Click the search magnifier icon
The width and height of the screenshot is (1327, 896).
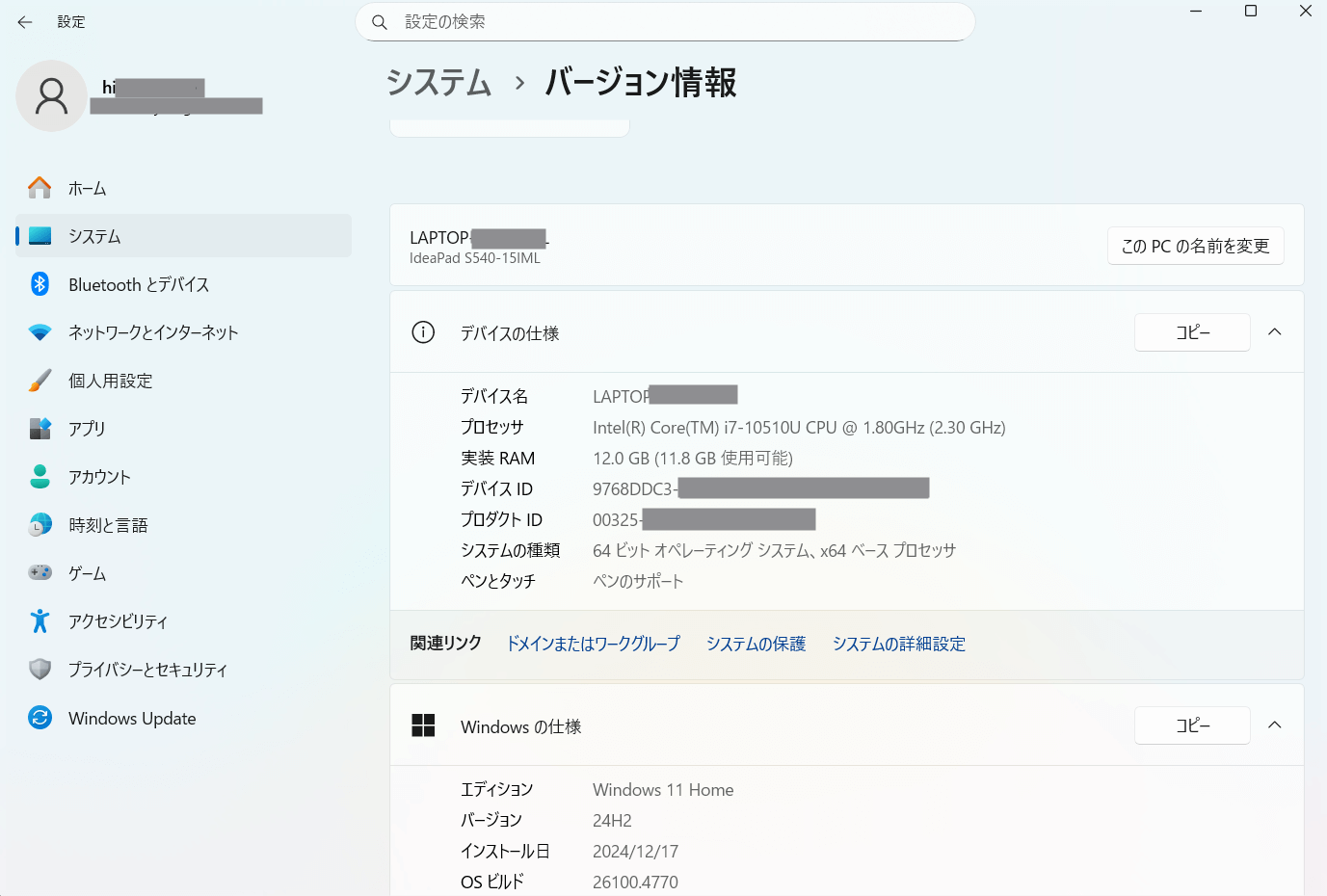click(380, 22)
